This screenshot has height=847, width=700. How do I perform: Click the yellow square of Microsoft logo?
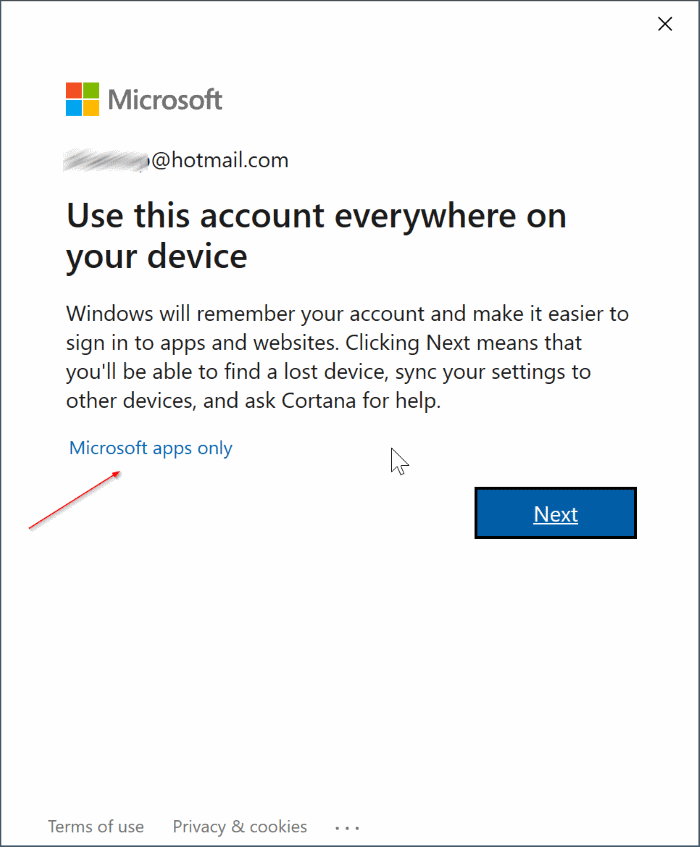[90, 107]
